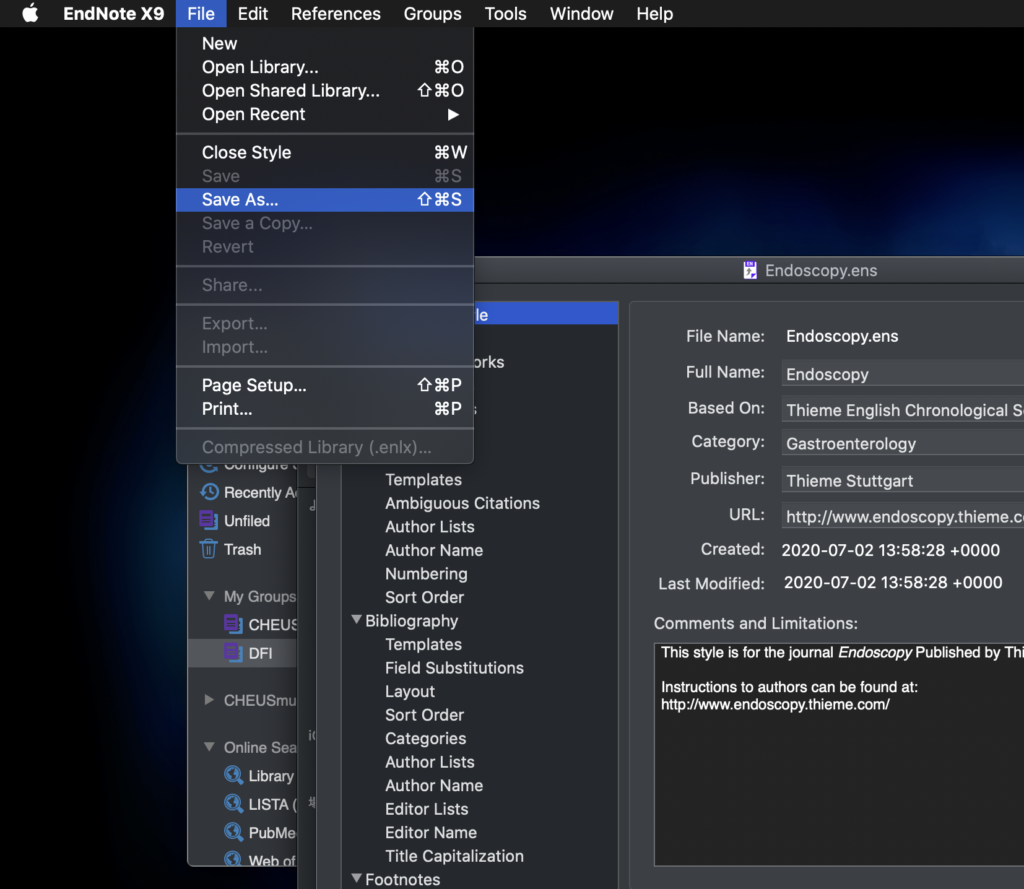Viewport: 1024px width, 889px height.
Task: Select the Trash group label
Action: (x=243, y=549)
